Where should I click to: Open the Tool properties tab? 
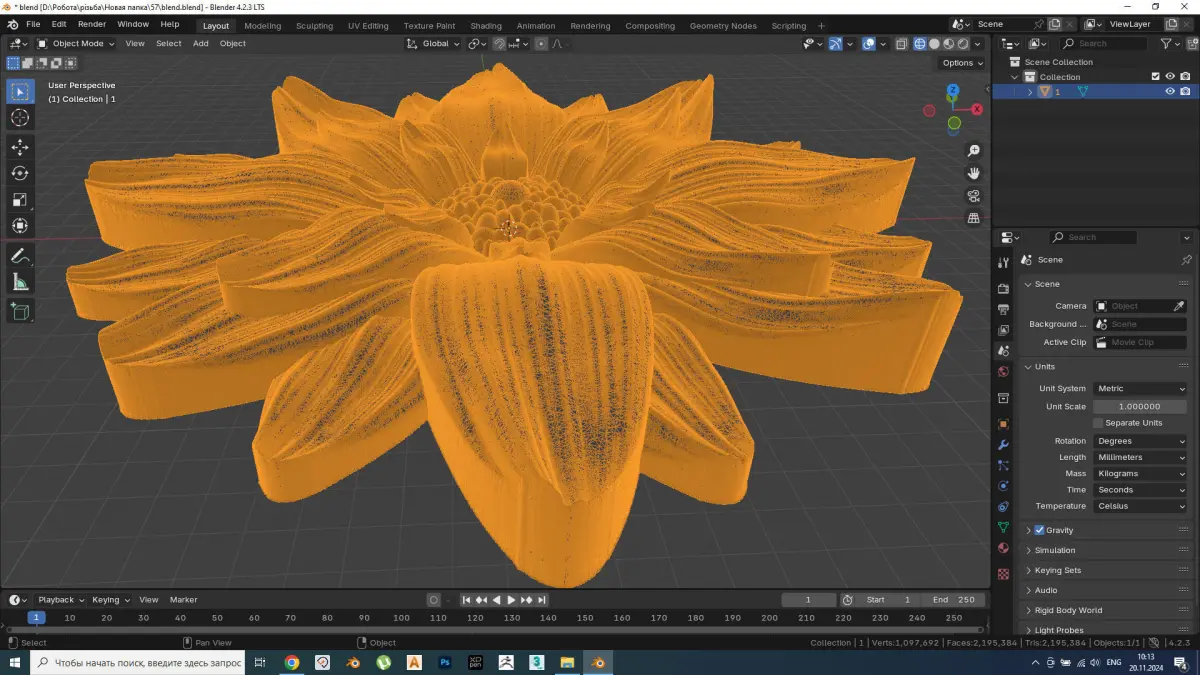pyautogui.click(x=1003, y=262)
